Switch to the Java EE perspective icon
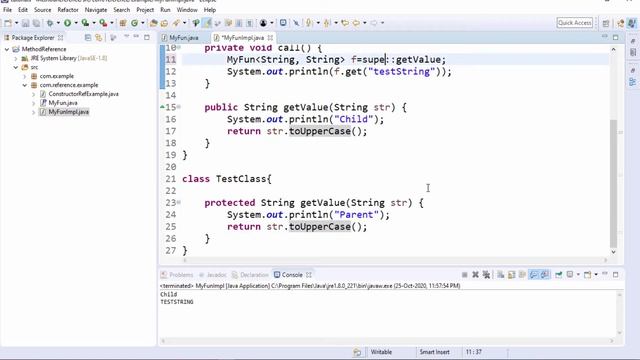Image resolution: width=640 pixels, height=360 pixels. pyautogui.click(x=620, y=23)
